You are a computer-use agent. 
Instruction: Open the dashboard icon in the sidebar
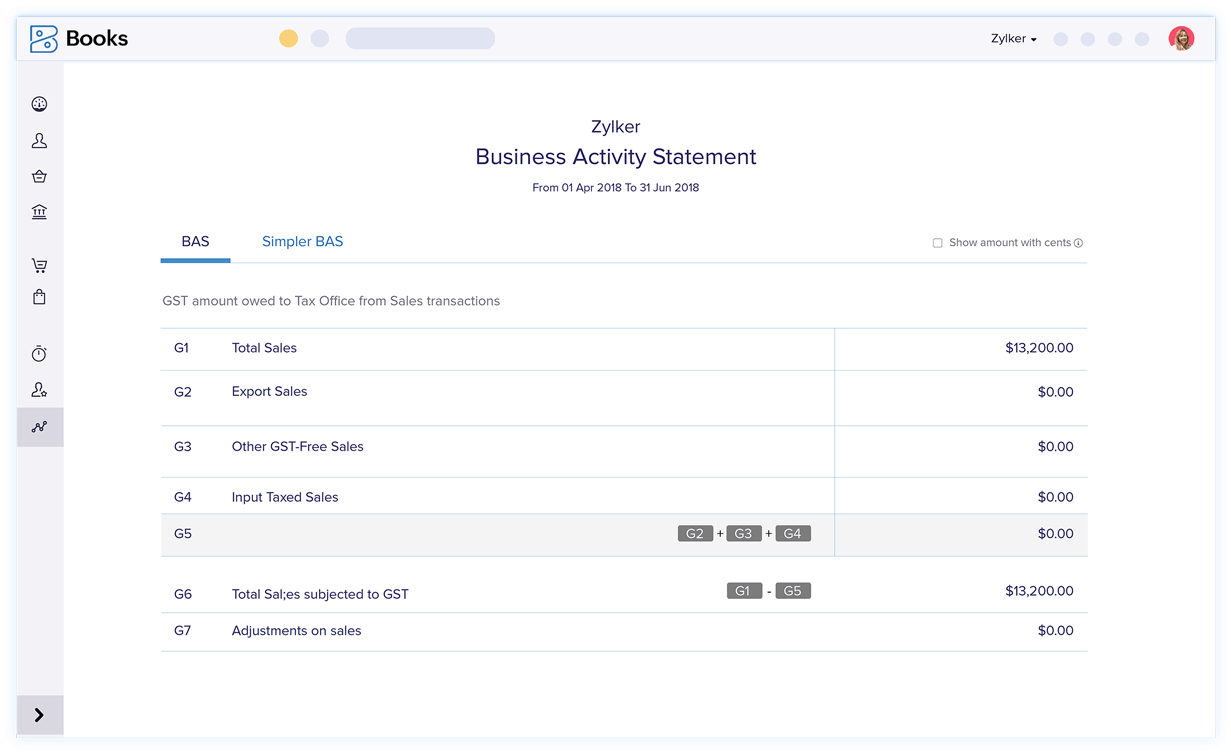[x=40, y=104]
